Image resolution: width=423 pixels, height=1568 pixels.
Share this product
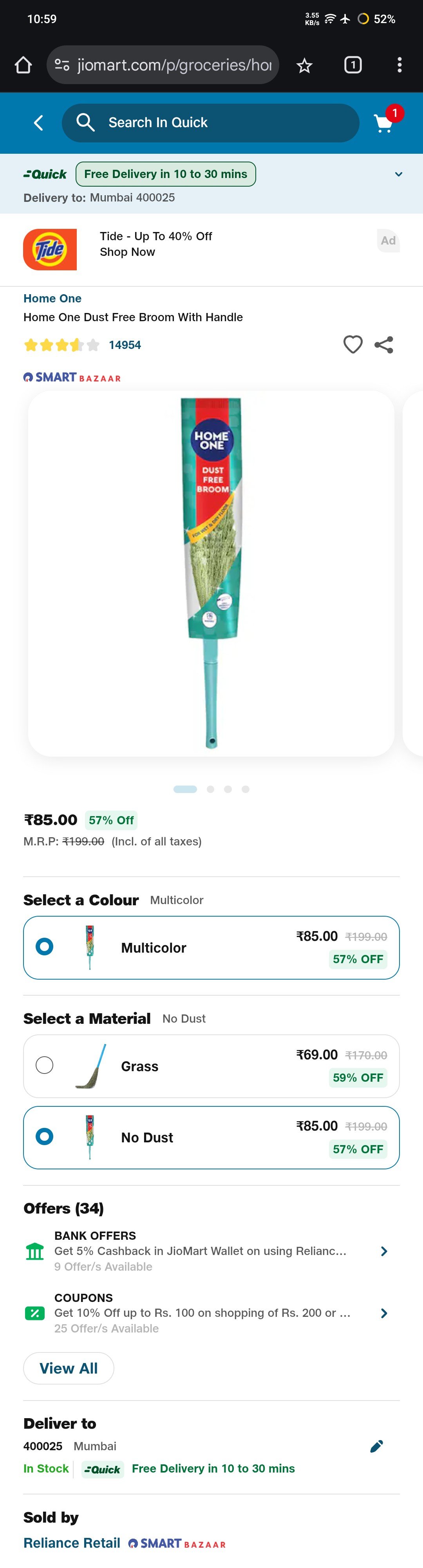[384, 345]
